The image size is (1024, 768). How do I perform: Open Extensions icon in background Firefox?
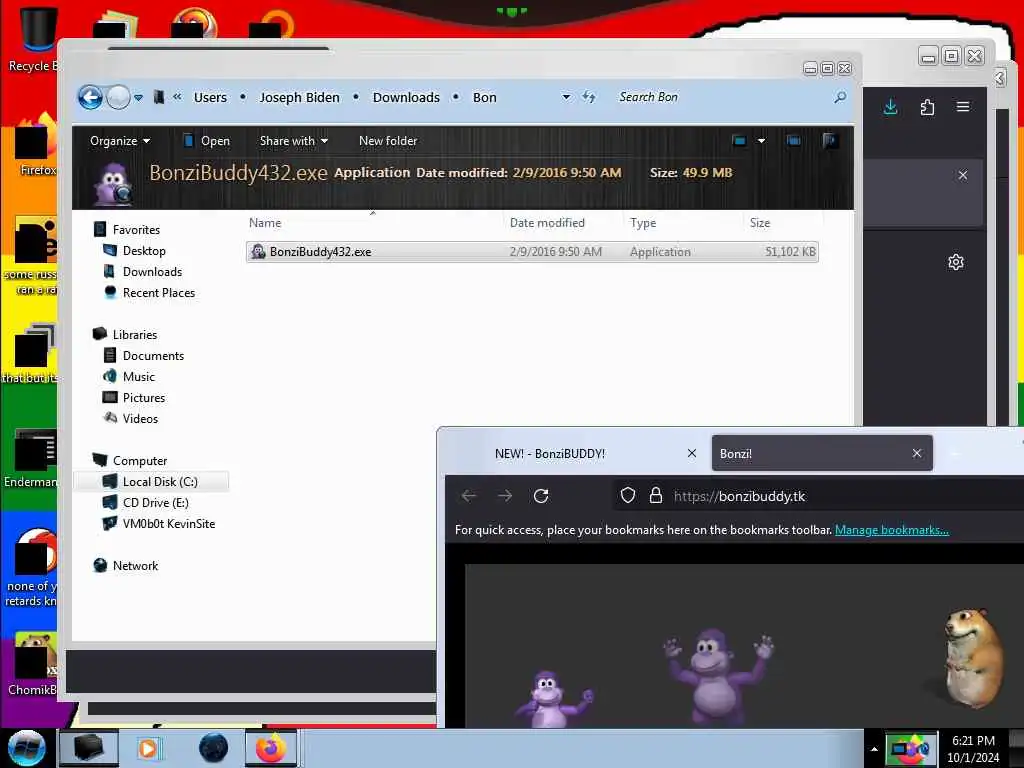click(x=927, y=107)
